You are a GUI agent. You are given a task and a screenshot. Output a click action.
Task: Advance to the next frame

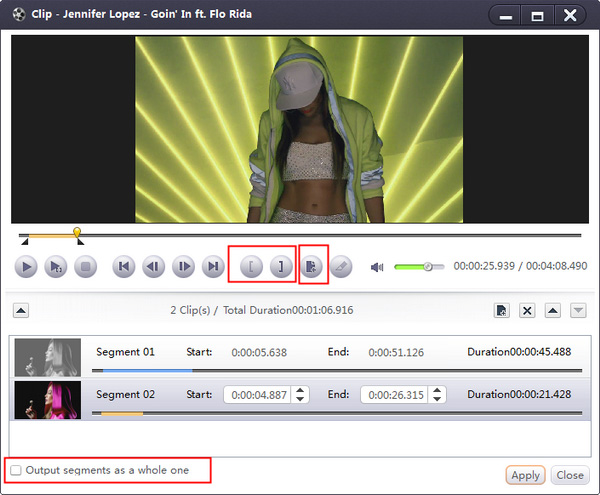[183, 267]
